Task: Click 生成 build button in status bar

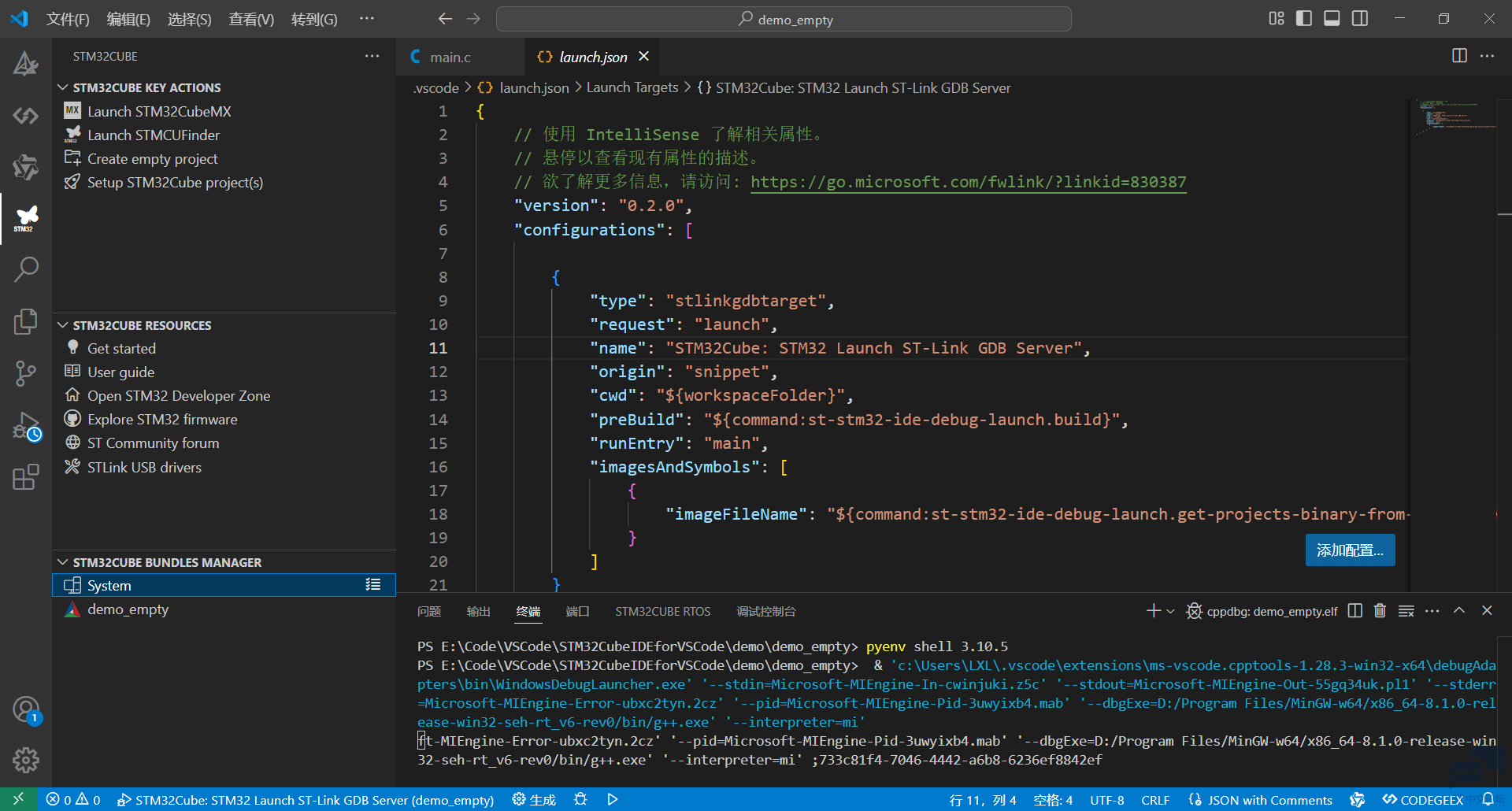Action: pyautogui.click(x=534, y=800)
